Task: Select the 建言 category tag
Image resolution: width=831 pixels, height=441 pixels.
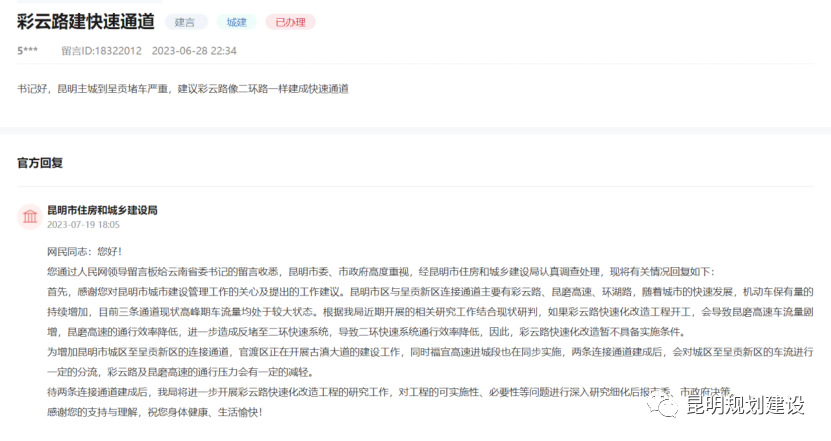Action: coord(185,21)
